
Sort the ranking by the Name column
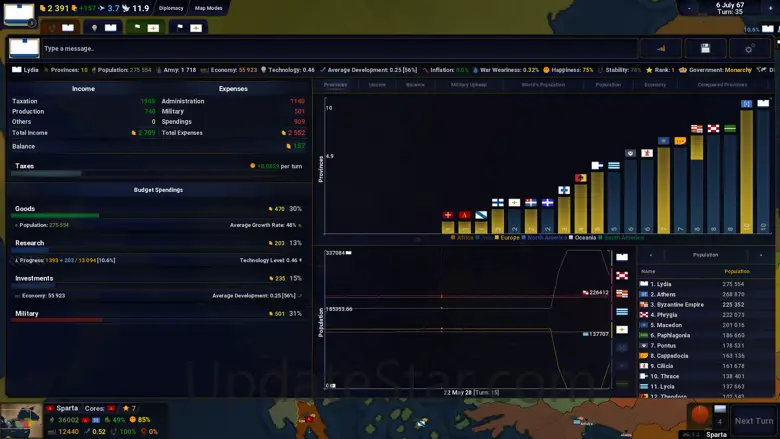(648, 271)
